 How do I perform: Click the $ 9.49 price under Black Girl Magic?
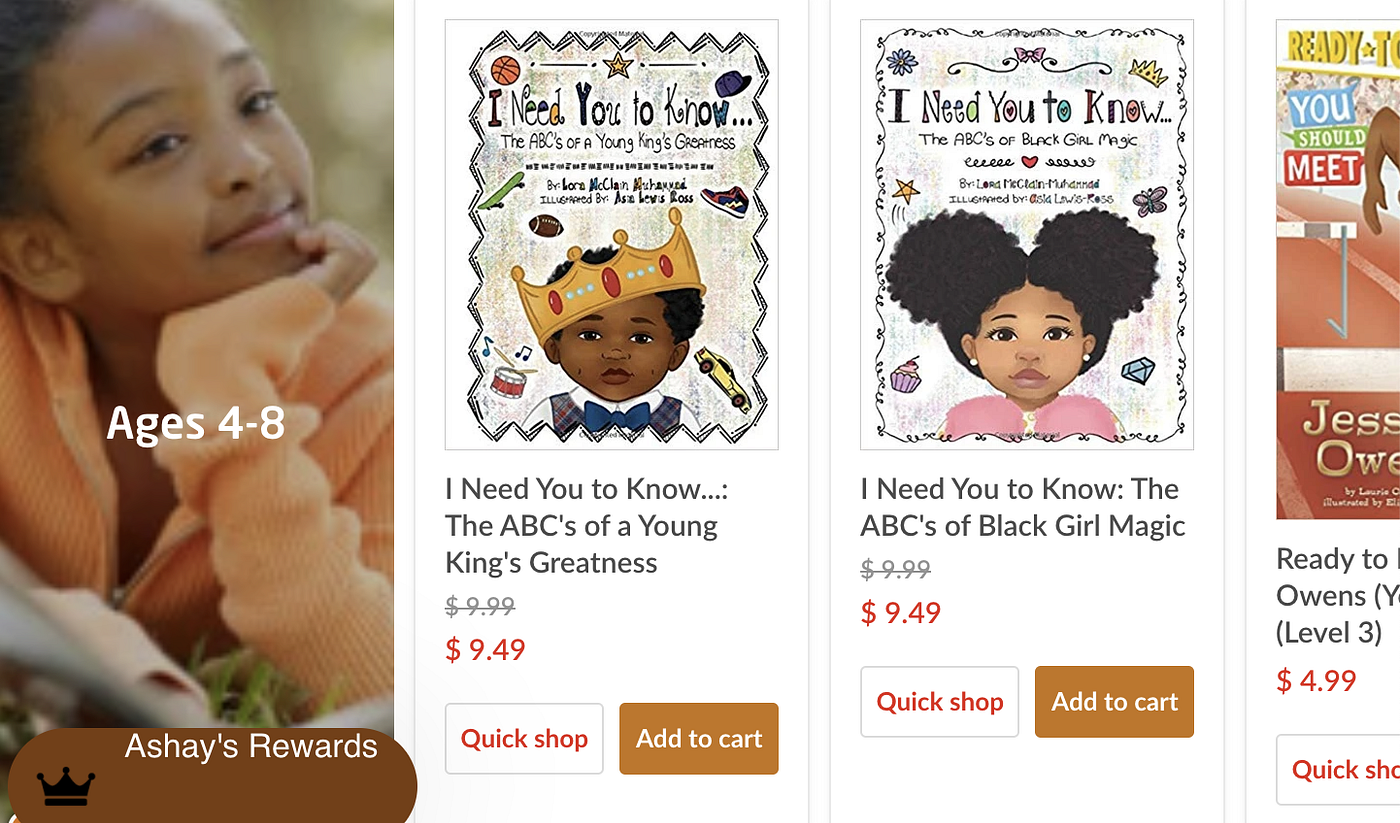[x=900, y=612]
